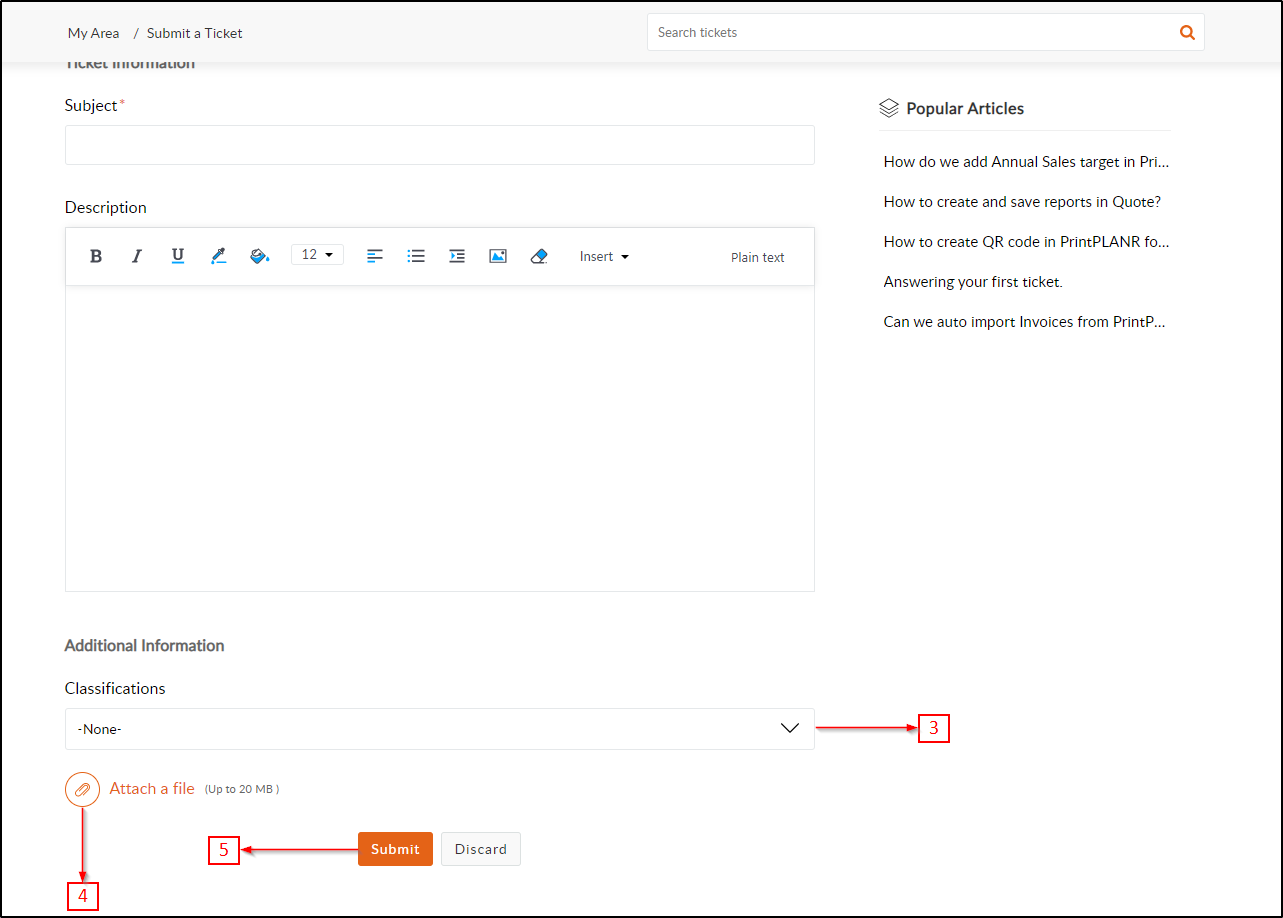Click the search tickets magnifier icon
This screenshot has width=1283, height=918.
(x=1187, y=32)
